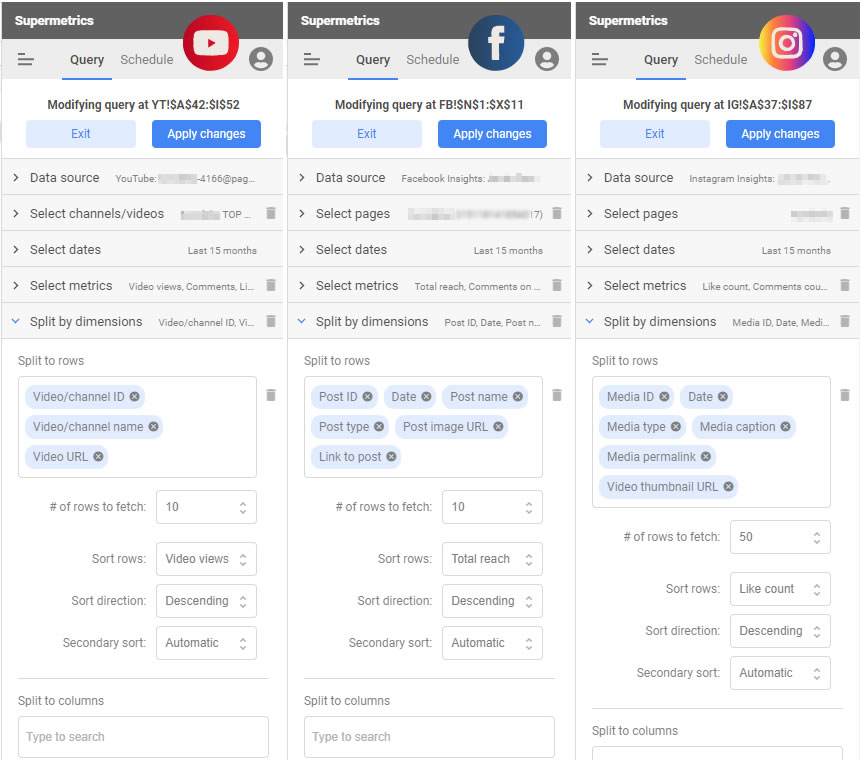Remove Post image URL dimension chip
Screen dimensions: 862x760
click(x=498, y=426)
